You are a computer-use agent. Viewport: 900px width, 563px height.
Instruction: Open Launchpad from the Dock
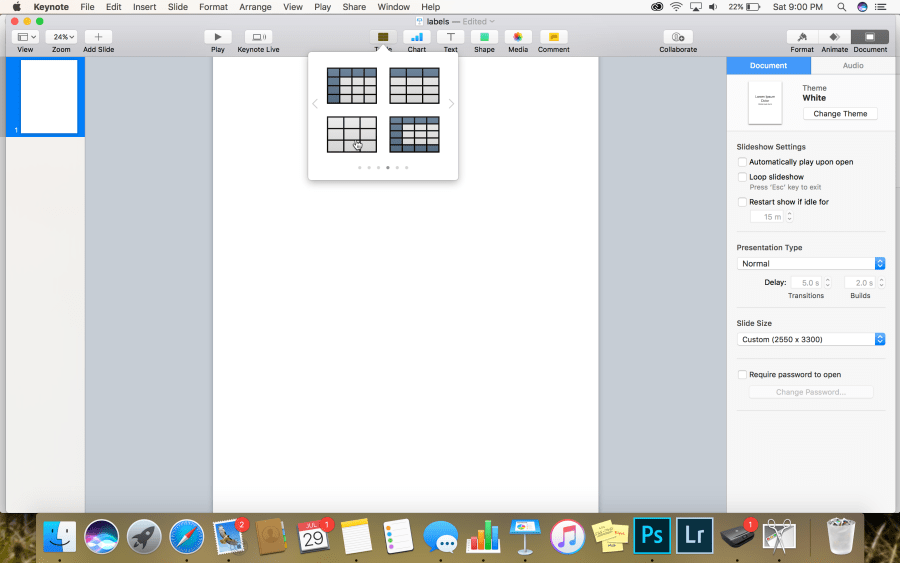click(x=144, y=537)
